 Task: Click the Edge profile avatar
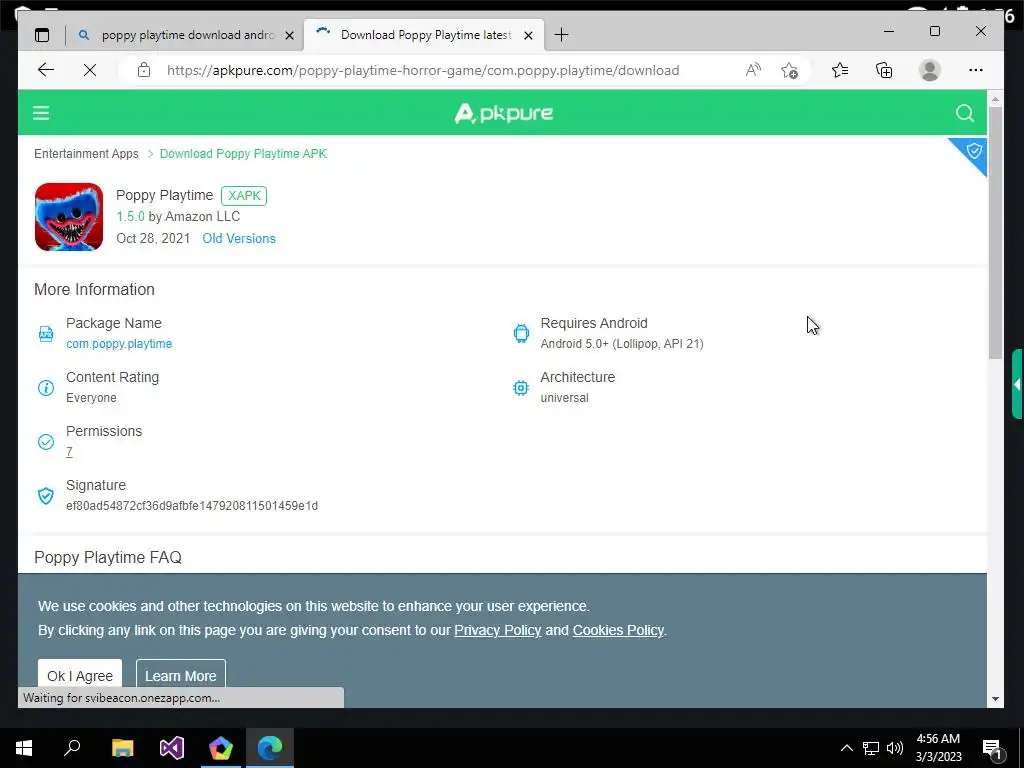929,70
